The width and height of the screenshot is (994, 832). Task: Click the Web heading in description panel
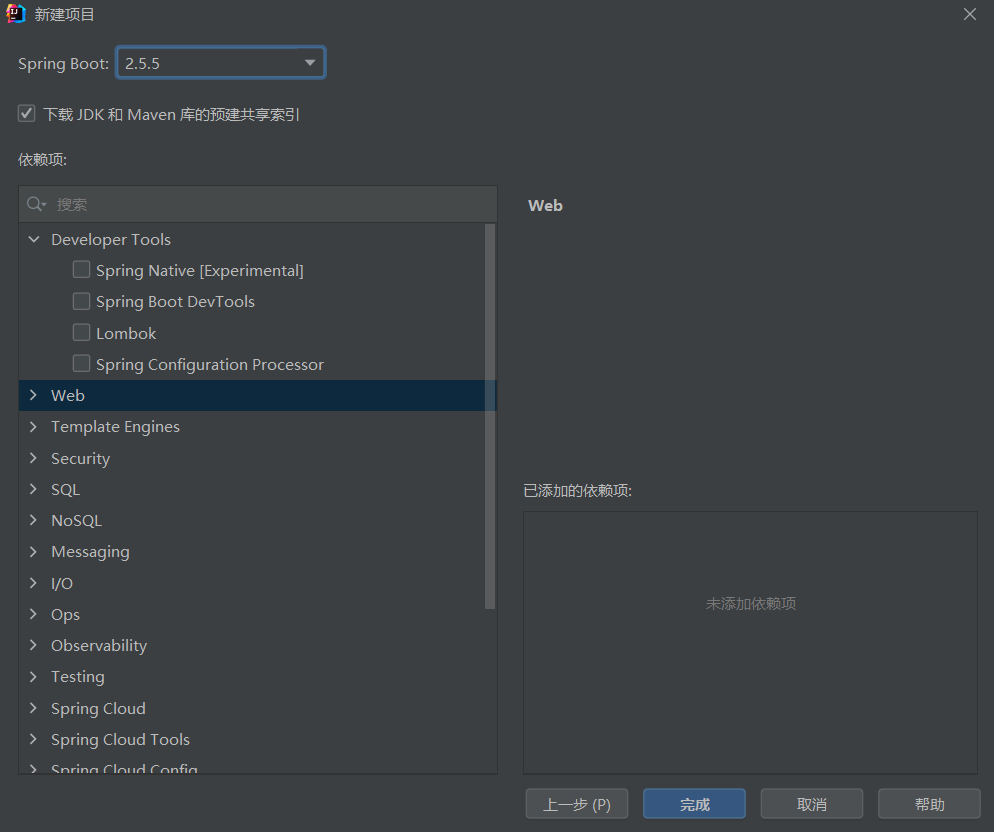[x=545, y=205]
